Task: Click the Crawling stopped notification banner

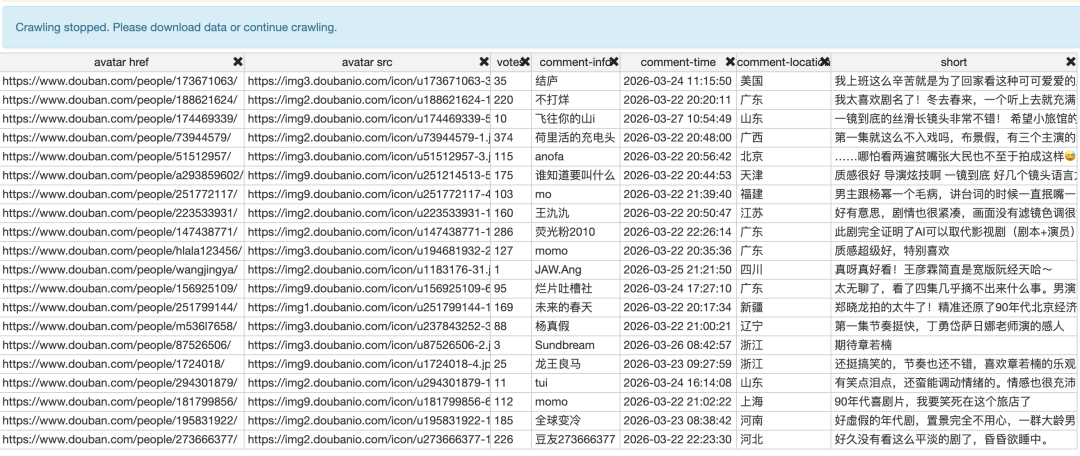Action: coord(540,27)
